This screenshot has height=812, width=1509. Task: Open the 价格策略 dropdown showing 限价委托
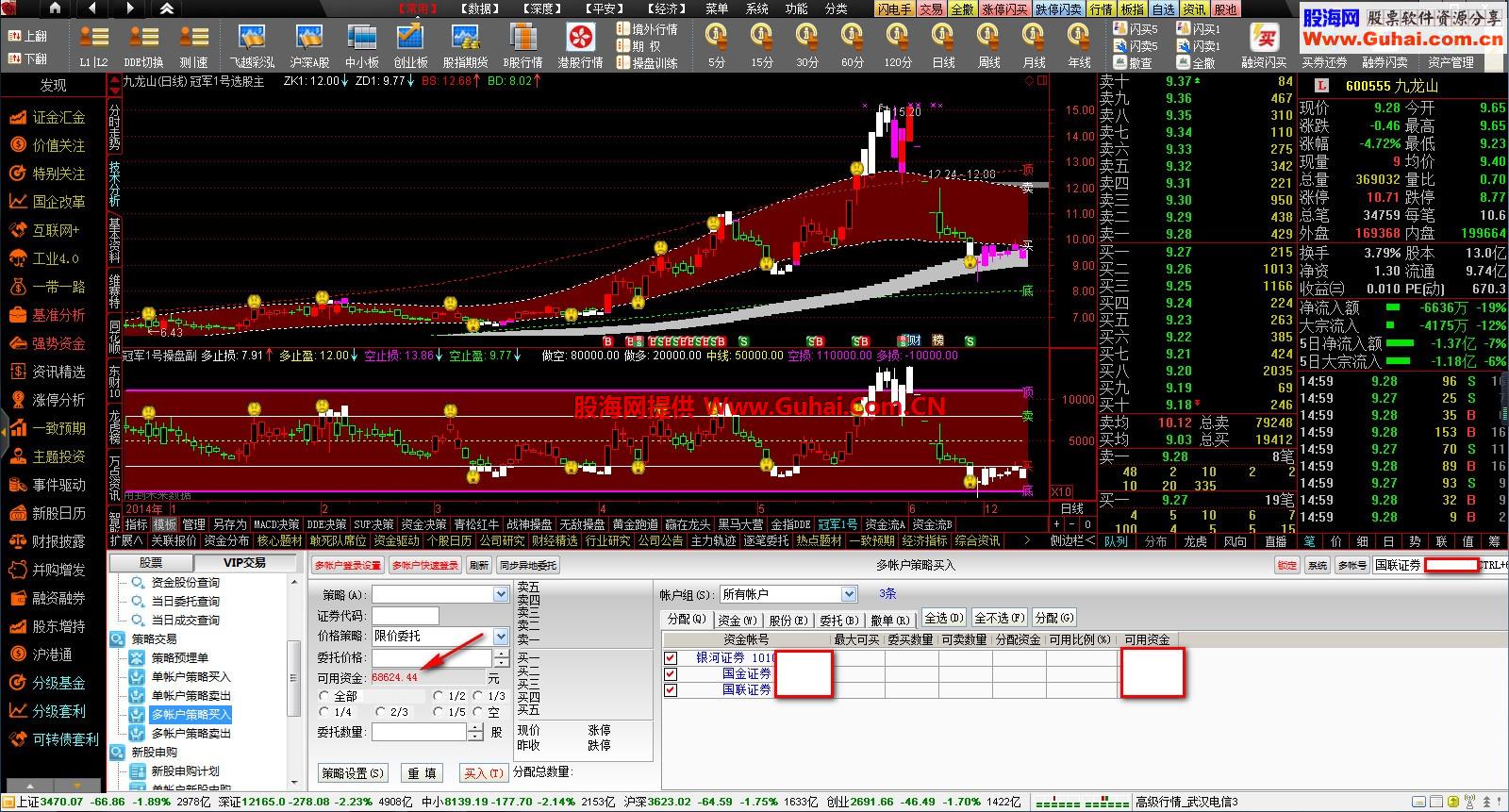point(501,636)
